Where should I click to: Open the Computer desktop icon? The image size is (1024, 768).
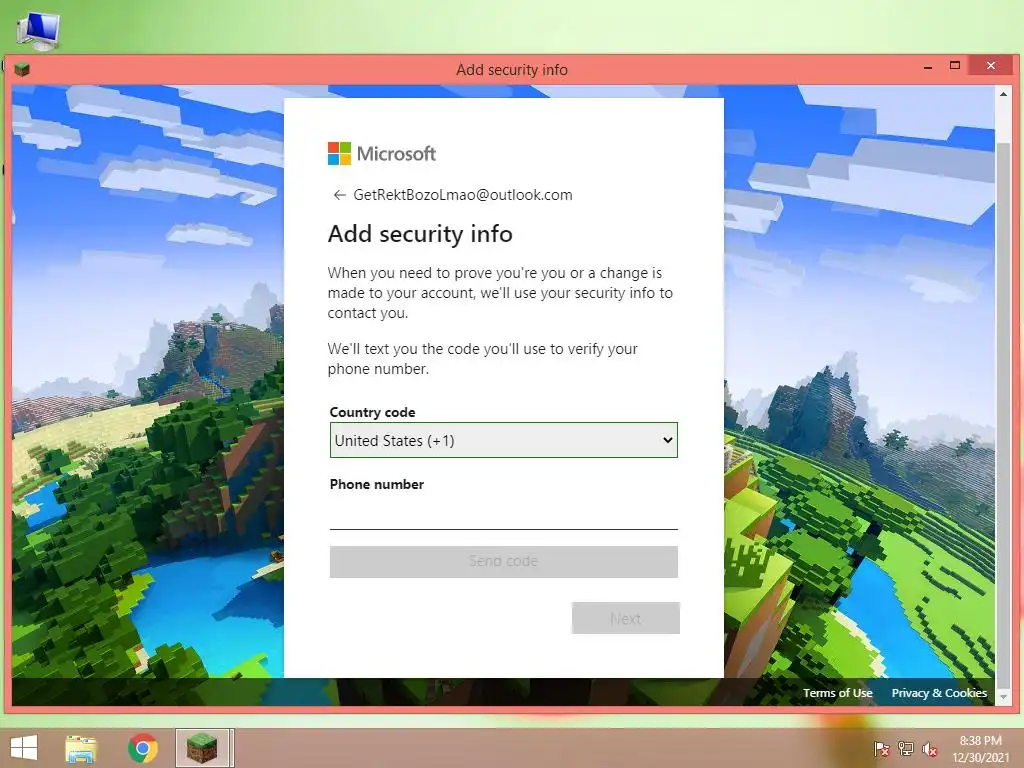[39, 29]
